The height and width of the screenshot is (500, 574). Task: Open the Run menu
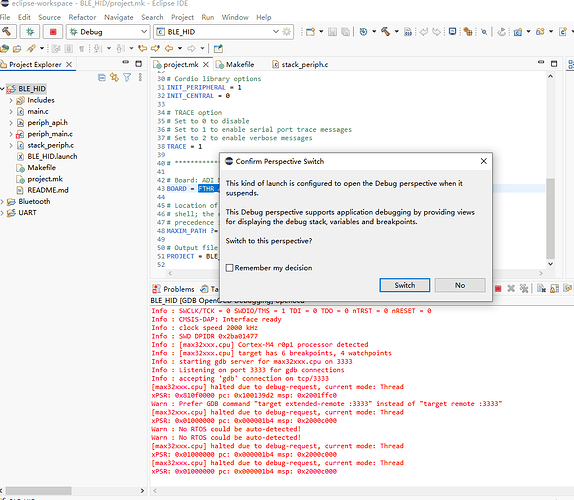pos(208,17)
